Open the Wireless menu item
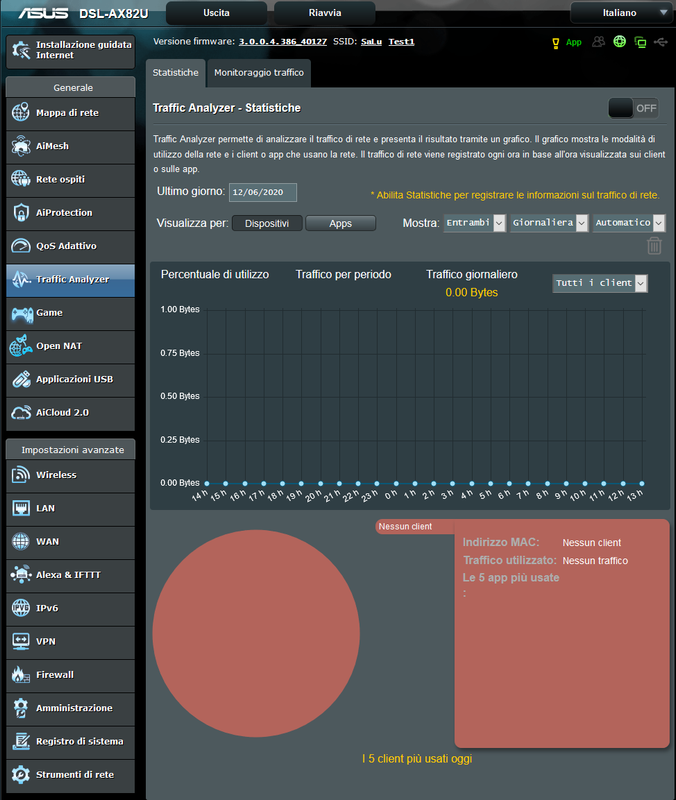The width and height of the screenshot is (676, 800). pos(70,476)
